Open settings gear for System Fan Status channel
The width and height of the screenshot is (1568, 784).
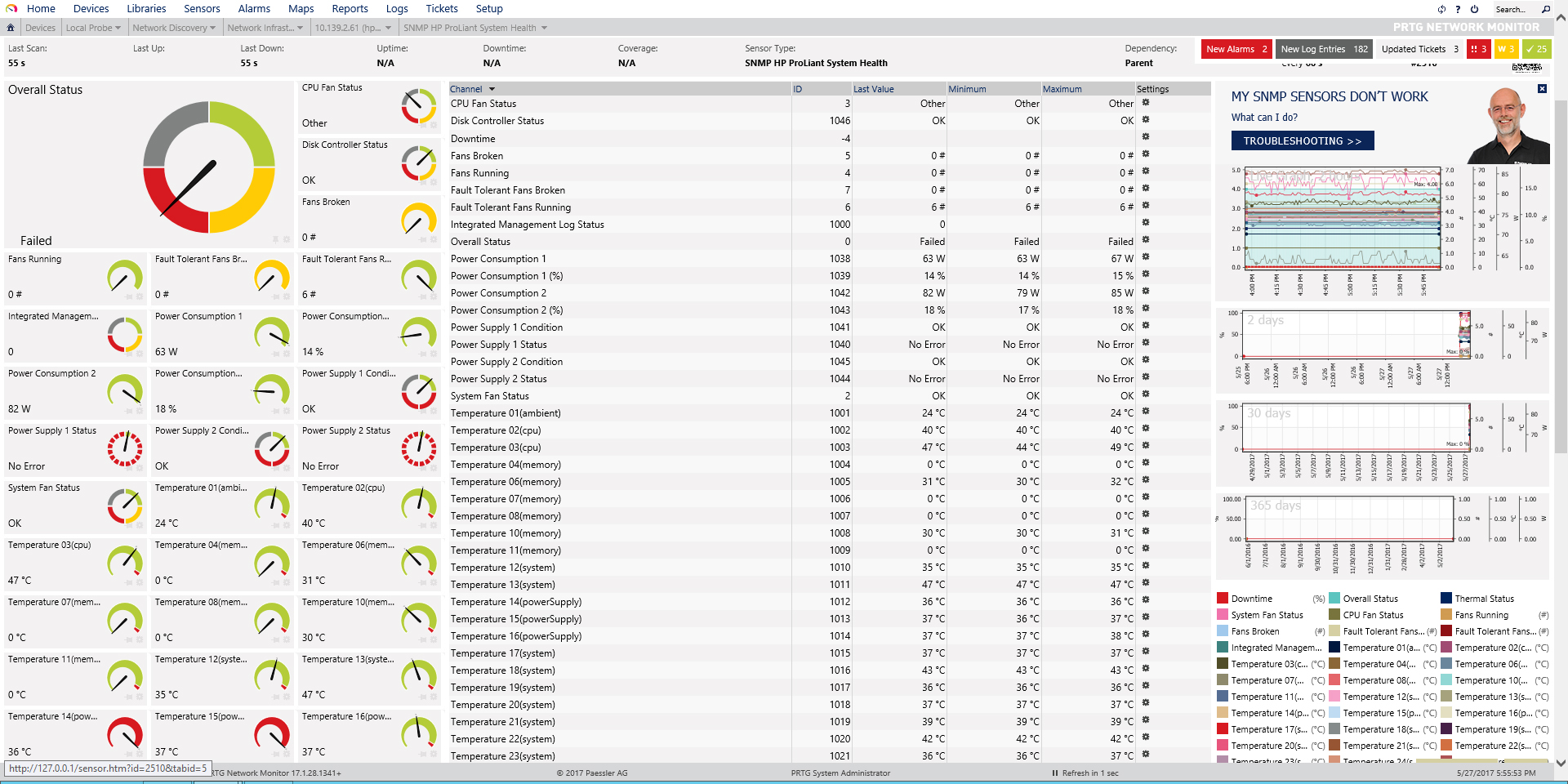[x=1146, y=394]
